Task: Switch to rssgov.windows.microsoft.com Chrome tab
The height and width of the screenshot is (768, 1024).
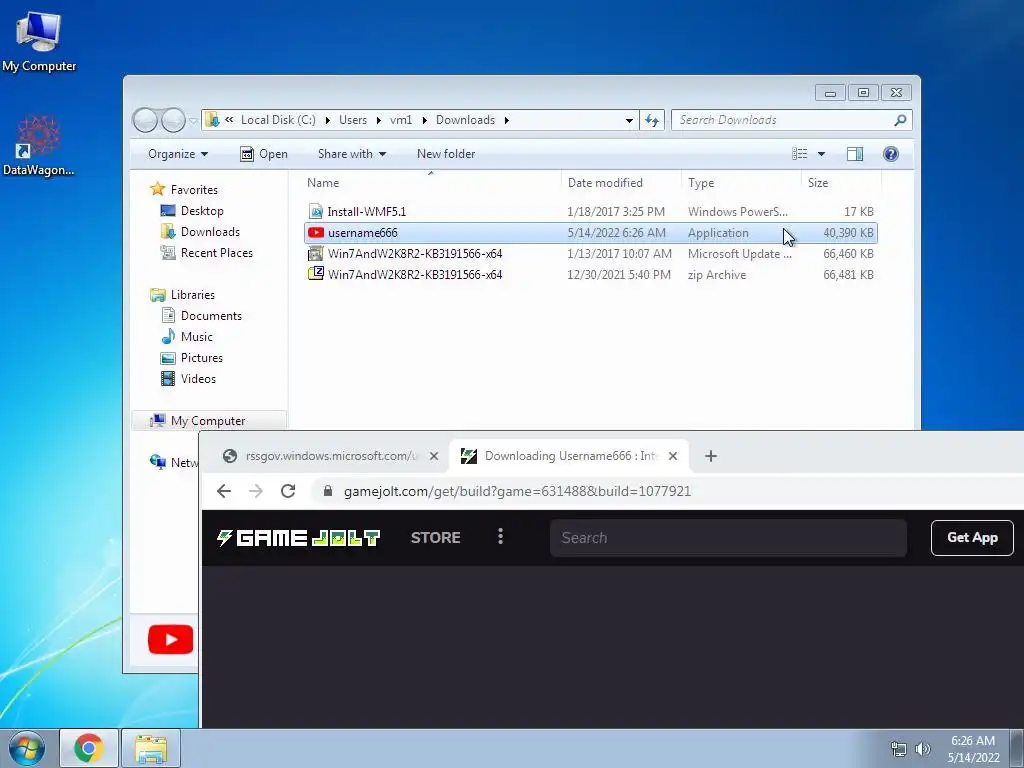Action: pyautogui.click(x=330, y=456)
